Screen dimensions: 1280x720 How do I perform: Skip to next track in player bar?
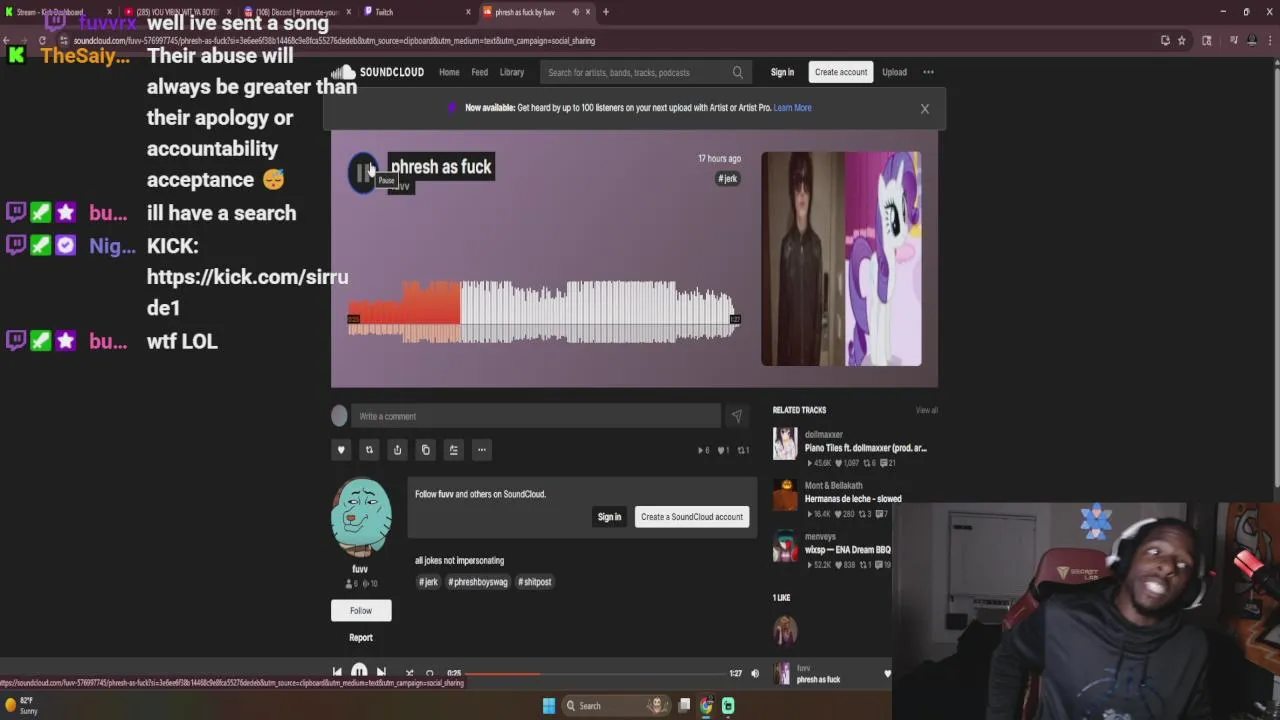[381, 673]
